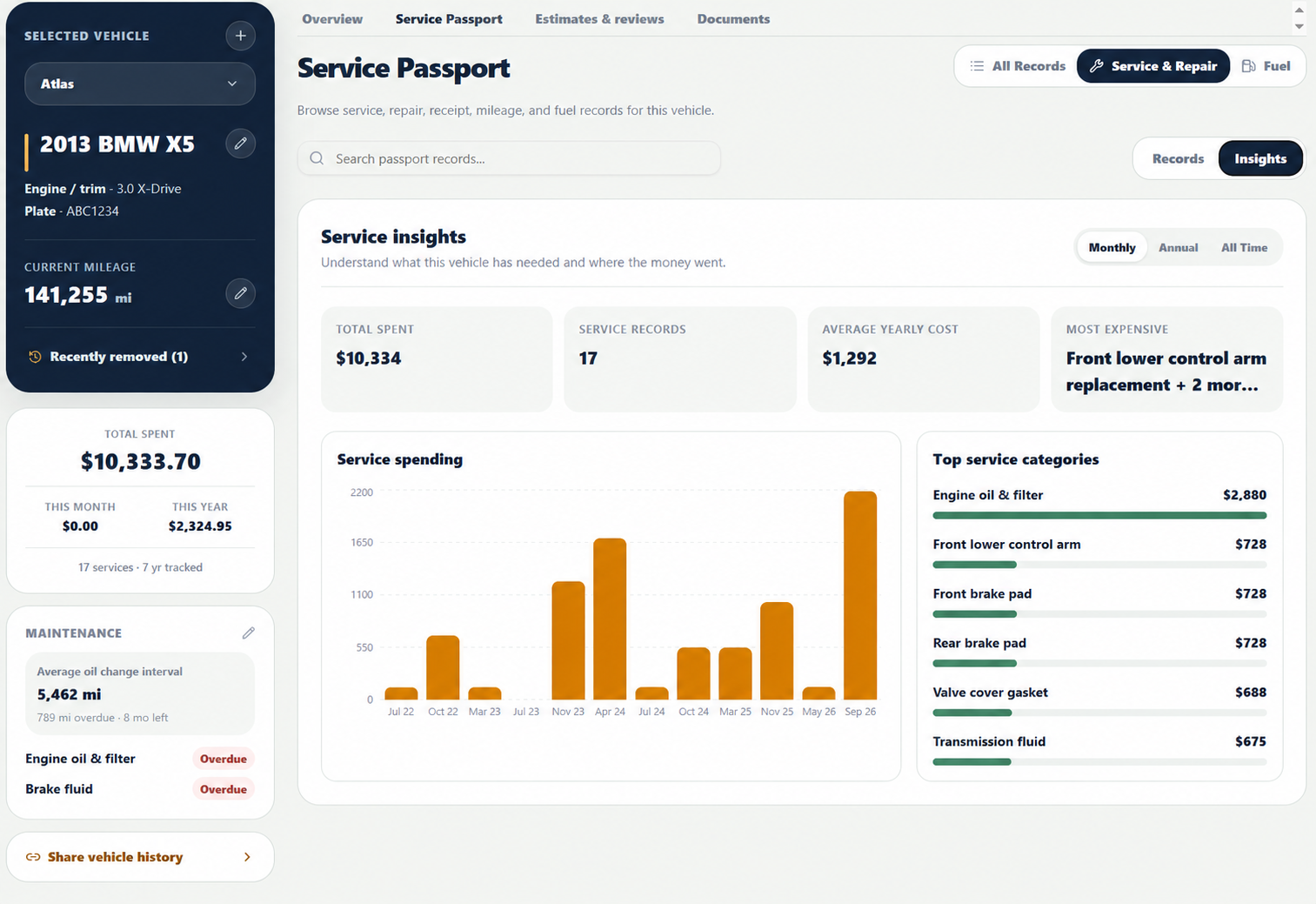Click the search magnifier icon
This screenshot has height=904, width=1316.
coord(317,158)
